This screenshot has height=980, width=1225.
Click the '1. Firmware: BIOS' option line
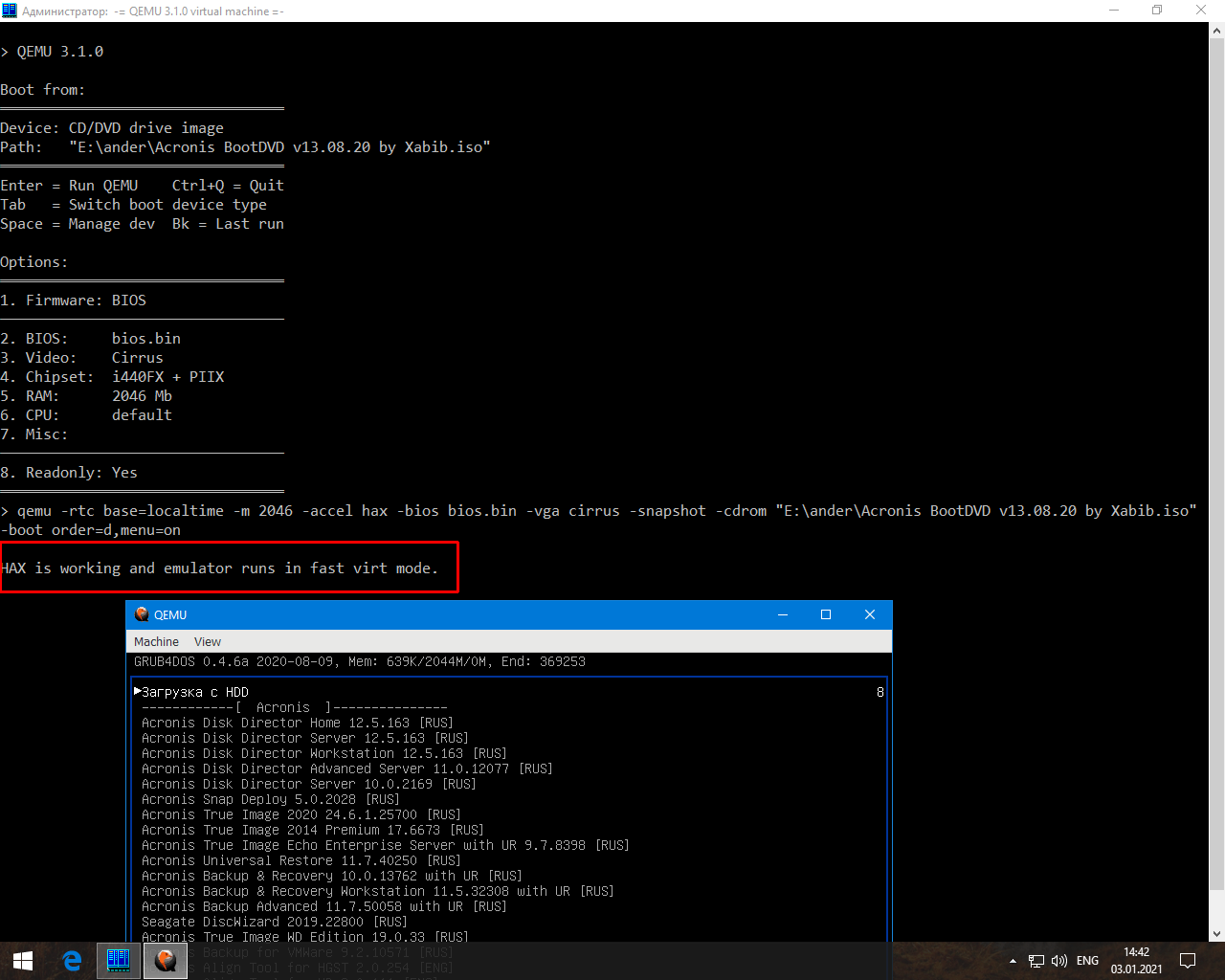74,301
